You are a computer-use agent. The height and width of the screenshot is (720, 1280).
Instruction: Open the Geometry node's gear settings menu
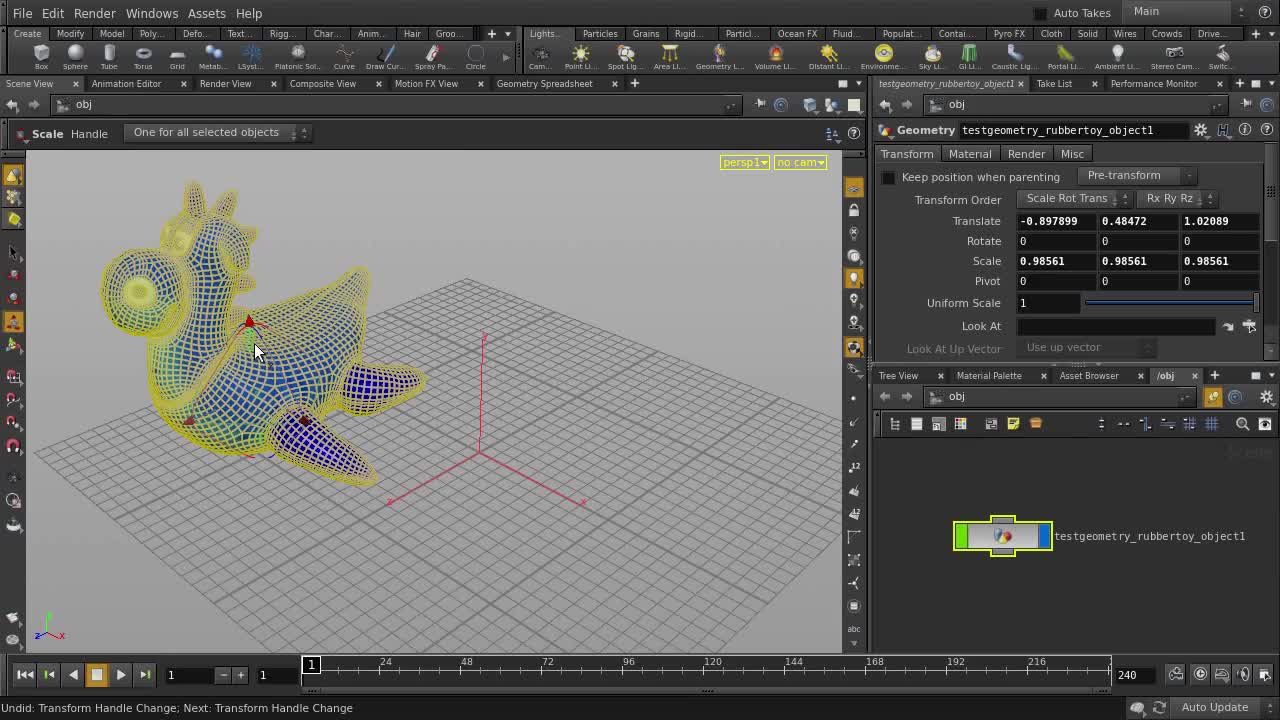click(1199, 130)
